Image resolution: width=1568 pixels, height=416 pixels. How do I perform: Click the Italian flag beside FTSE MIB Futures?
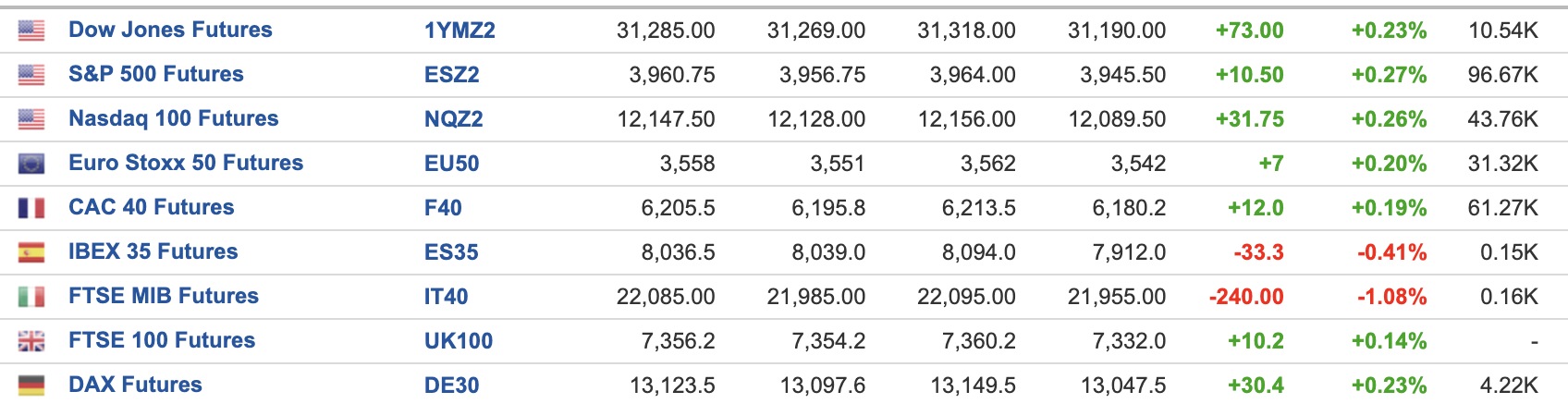click(31, 297)
